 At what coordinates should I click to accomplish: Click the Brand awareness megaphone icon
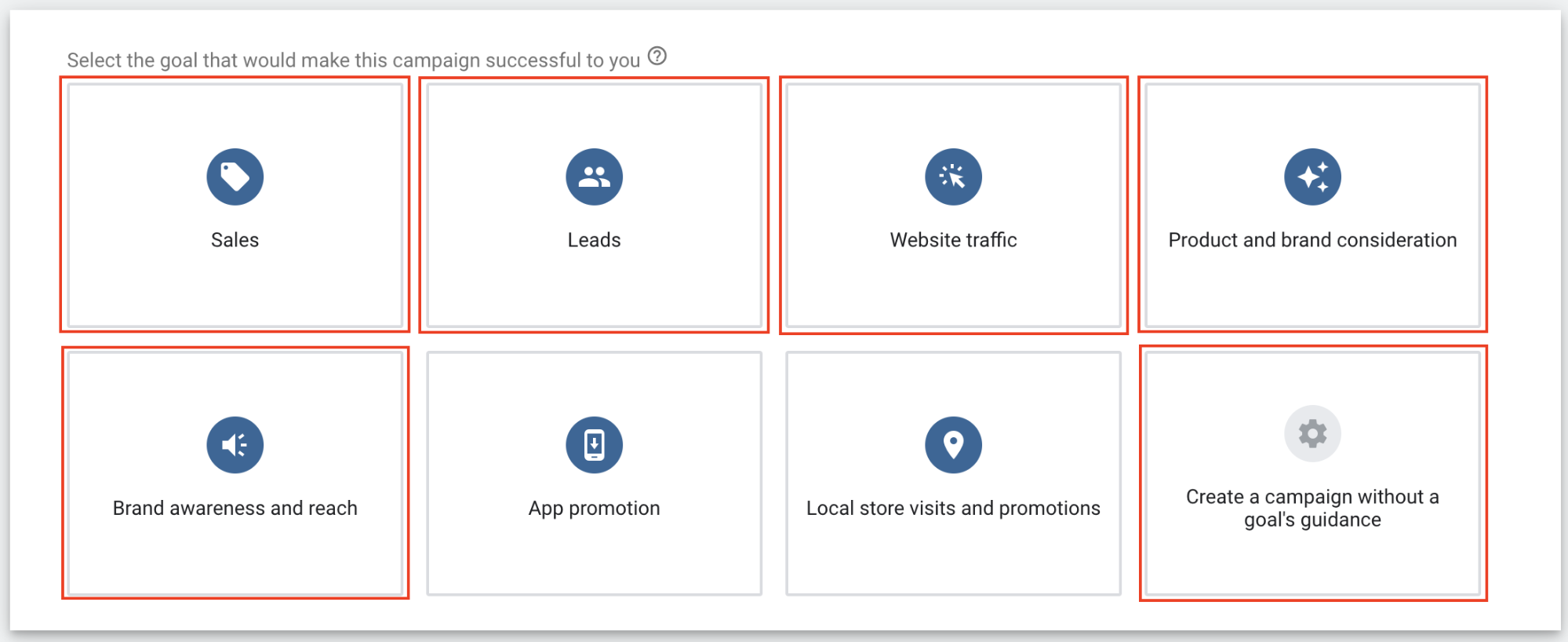coord(235,445)
